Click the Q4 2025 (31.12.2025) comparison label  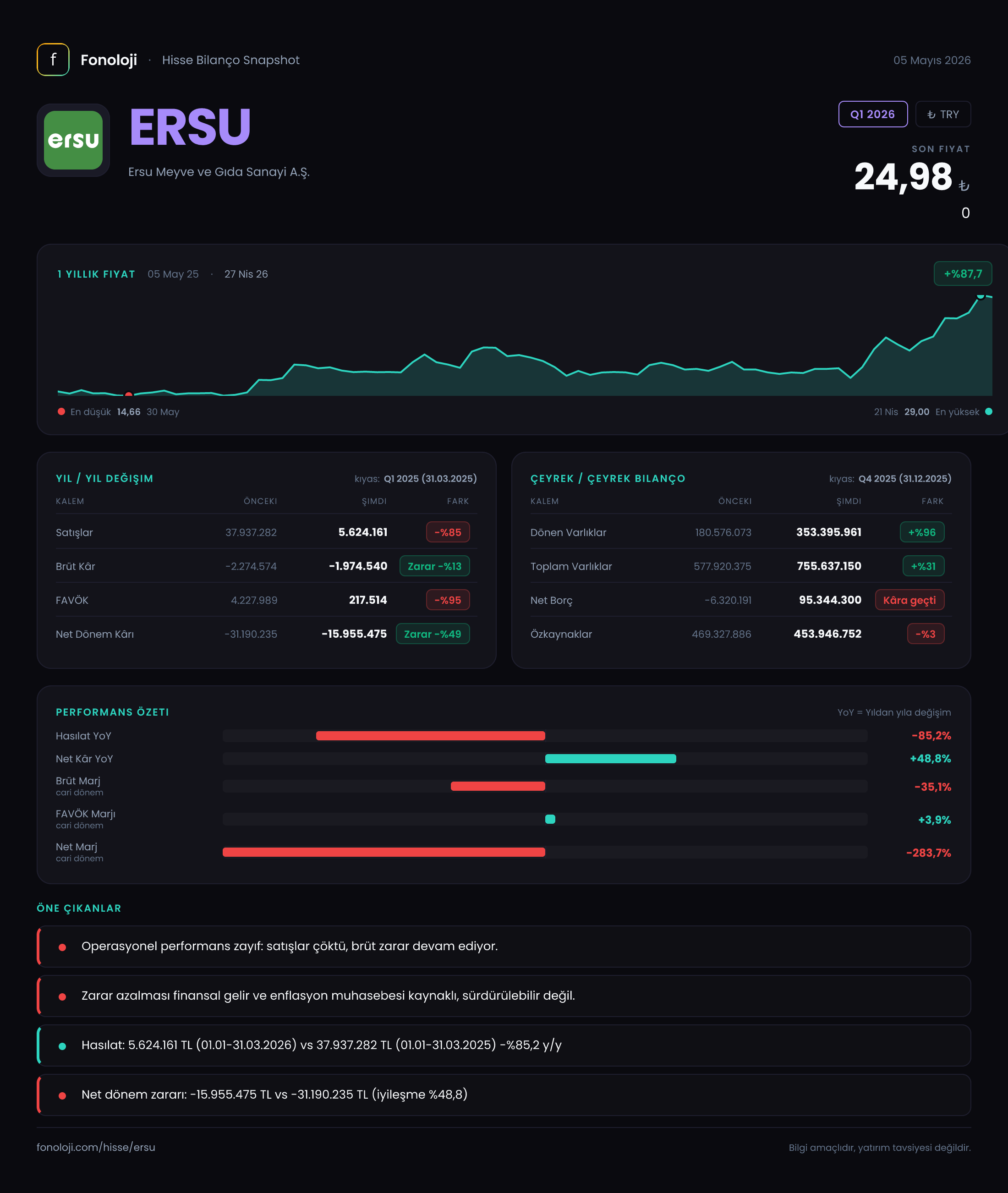pos(905,478)
